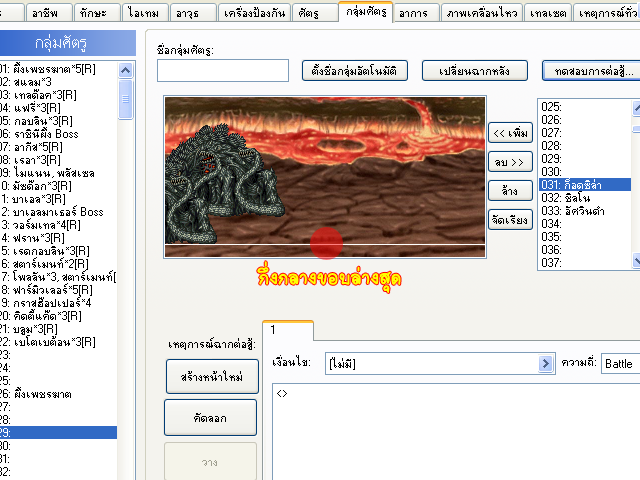Select troop ฟราน*3[R]
This screenshot has width=640, height=480.
58,238
